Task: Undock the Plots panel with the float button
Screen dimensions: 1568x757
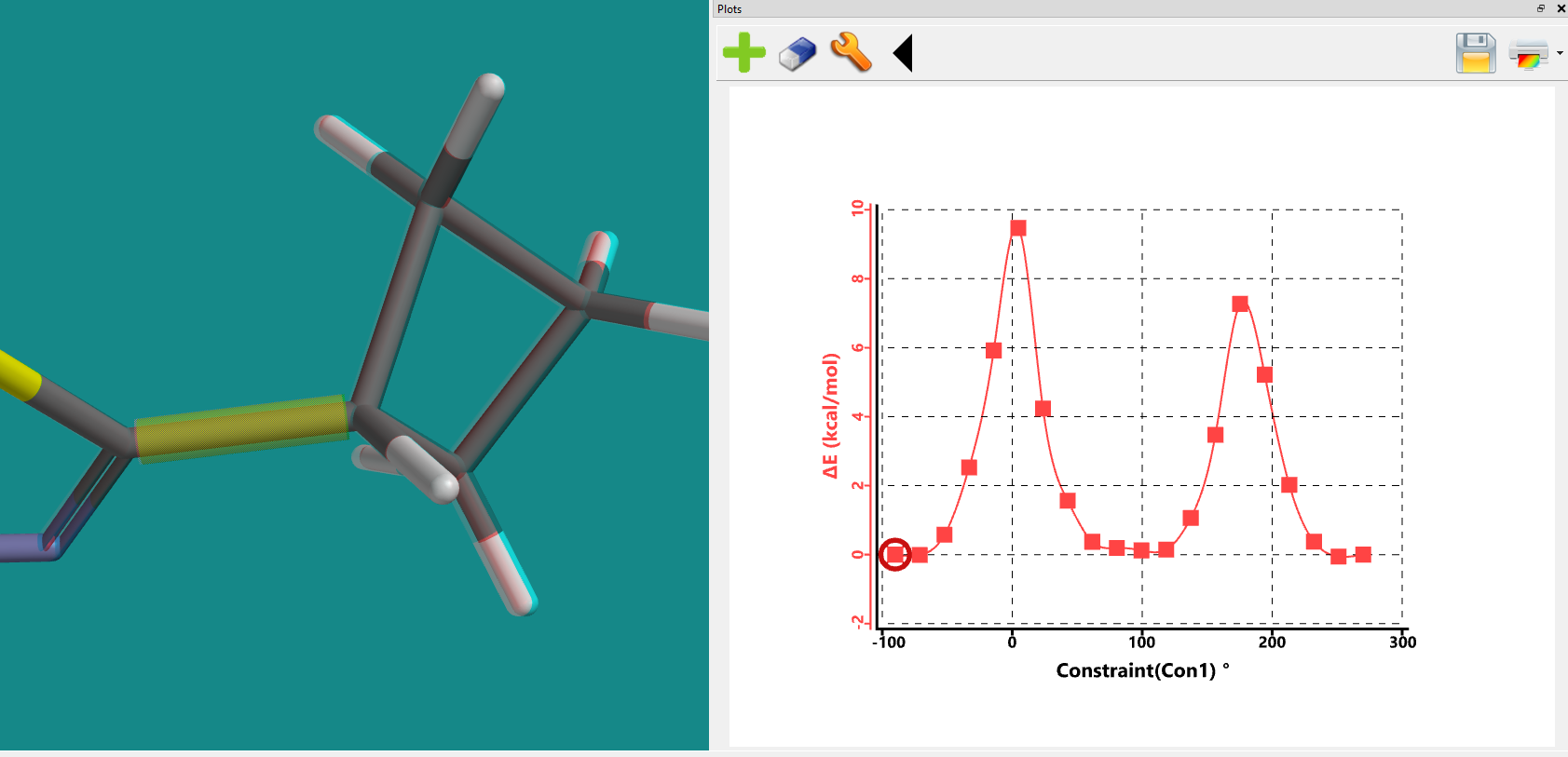Action: (1541, 8)
